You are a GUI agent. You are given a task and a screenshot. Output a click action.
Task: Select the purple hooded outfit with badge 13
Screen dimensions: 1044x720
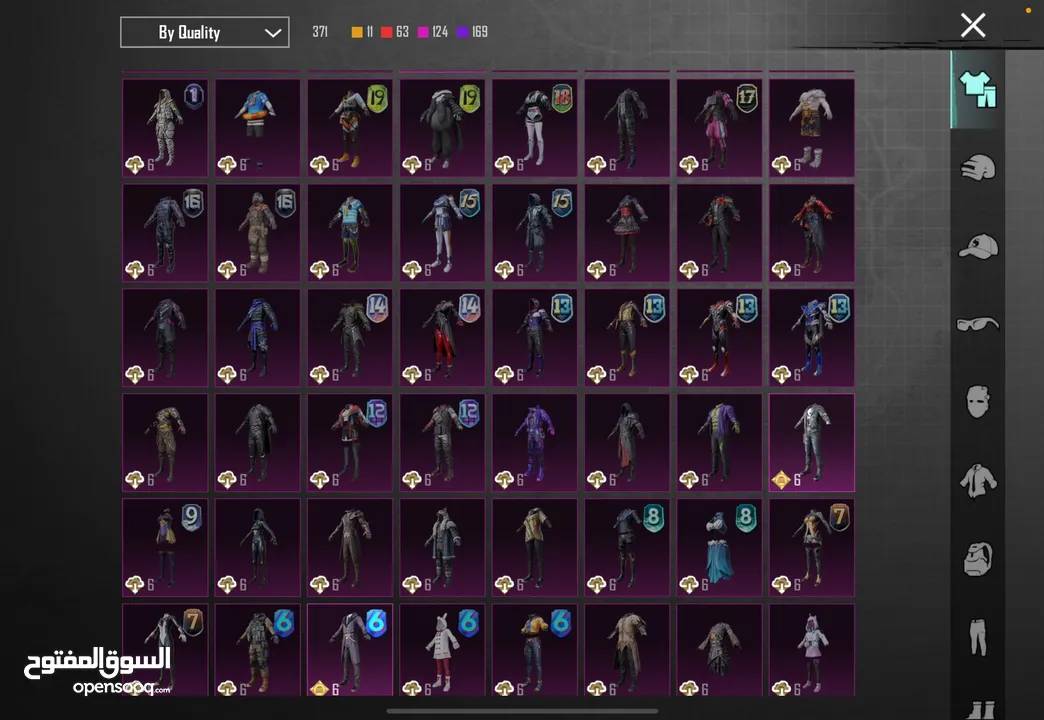[535, 338]
